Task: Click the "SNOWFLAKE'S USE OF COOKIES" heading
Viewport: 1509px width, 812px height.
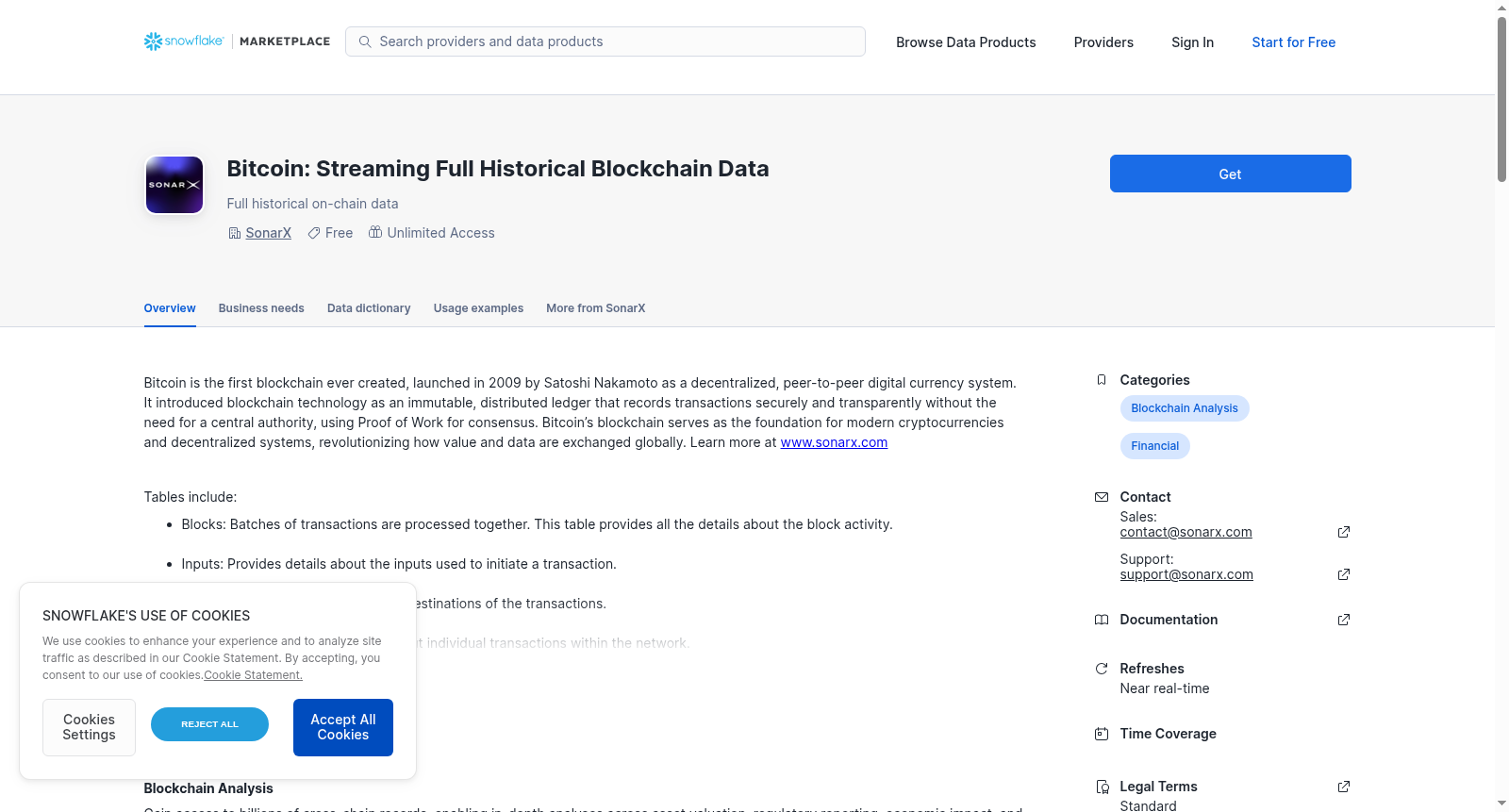Action: coord(146,616)
